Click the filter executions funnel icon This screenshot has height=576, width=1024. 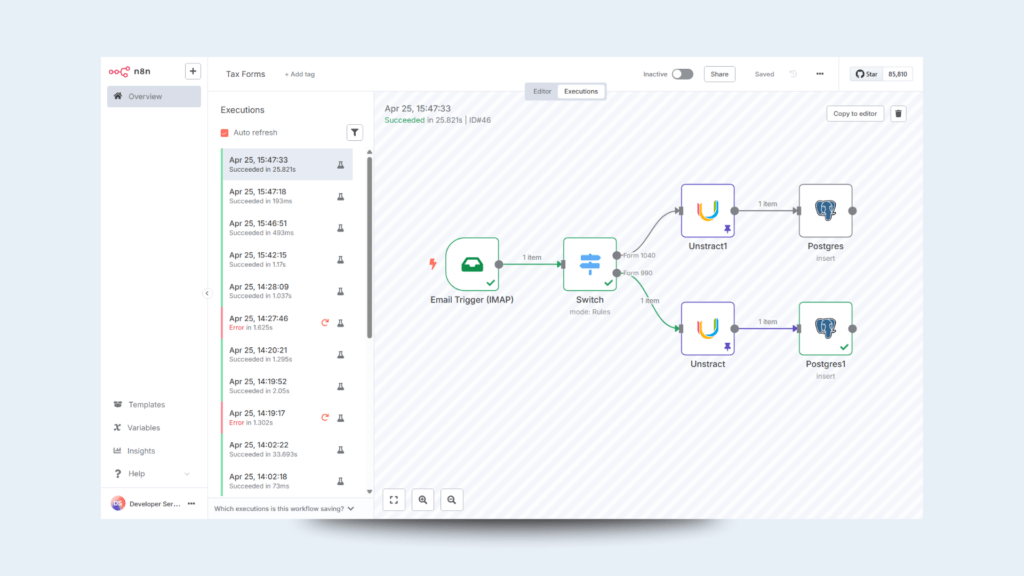355,132
